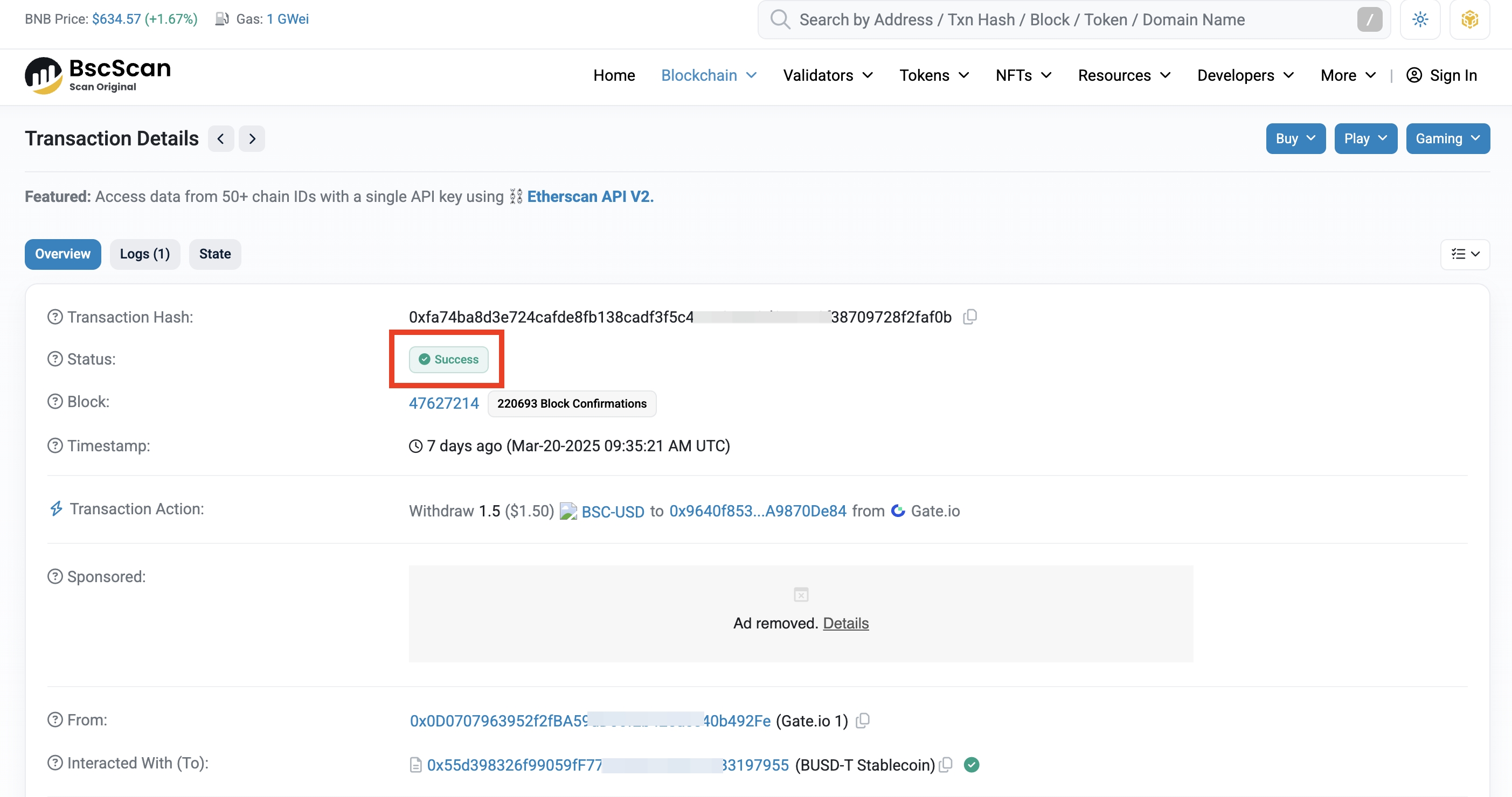Copy the BUSD-T Stablecoin contract address
The height and width of the screenshot is (797, 1512).
pos(945,765)
